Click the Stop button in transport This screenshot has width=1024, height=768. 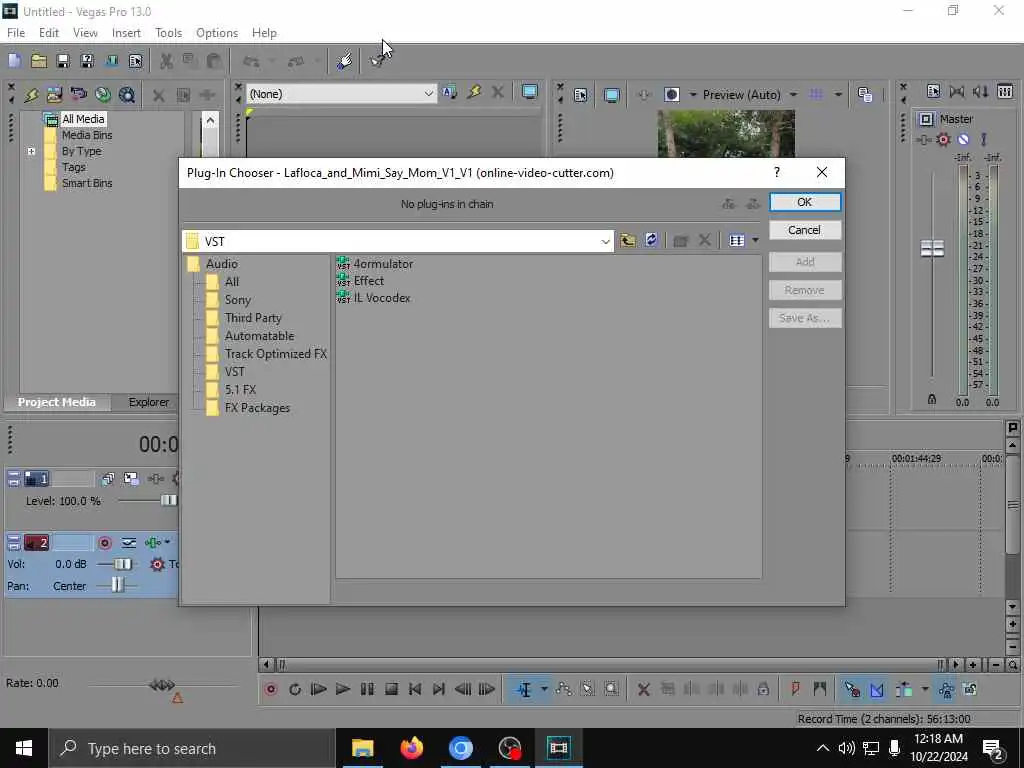[x=391, y=689]
